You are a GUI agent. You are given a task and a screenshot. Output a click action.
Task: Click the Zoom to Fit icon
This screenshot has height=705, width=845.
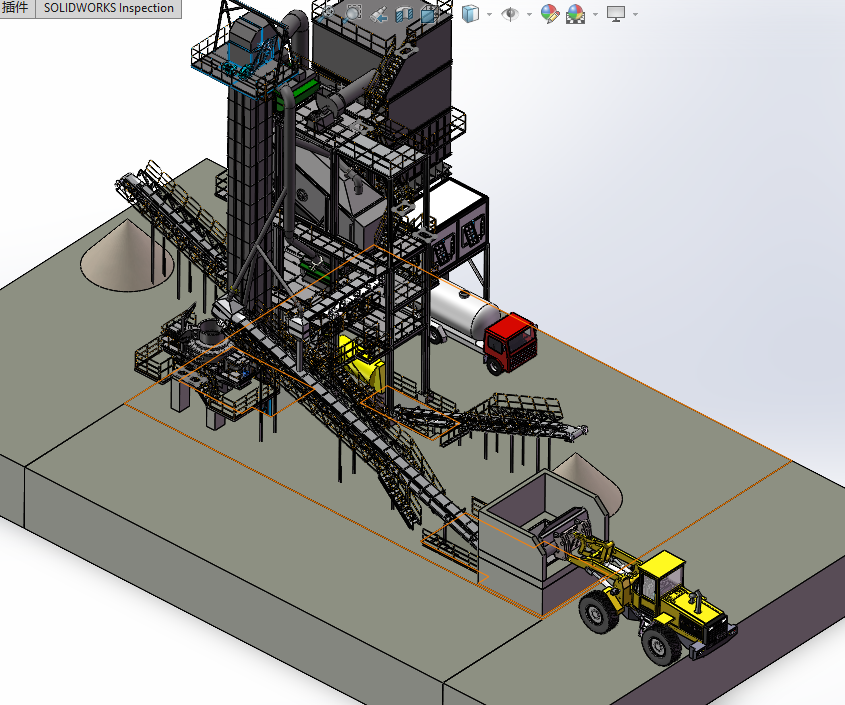click(x=325, y=13)
